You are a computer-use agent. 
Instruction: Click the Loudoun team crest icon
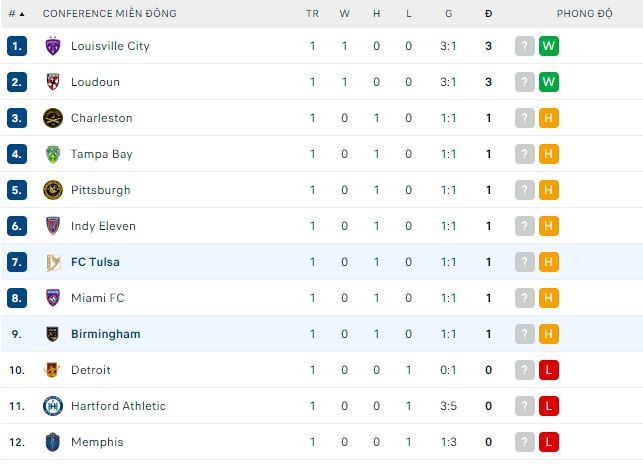pyautogui.click(x=53, y=82)
